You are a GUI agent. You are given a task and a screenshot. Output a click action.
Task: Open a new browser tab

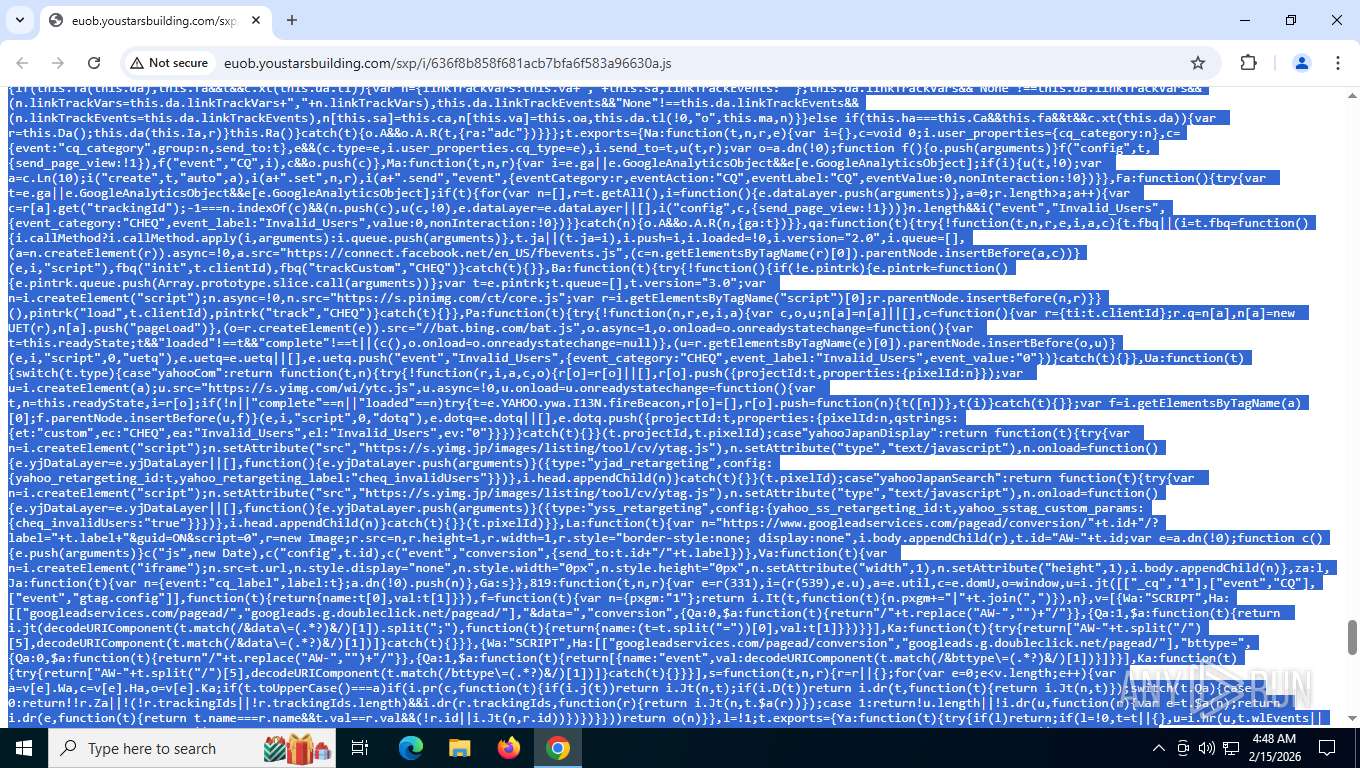point(292,20)
